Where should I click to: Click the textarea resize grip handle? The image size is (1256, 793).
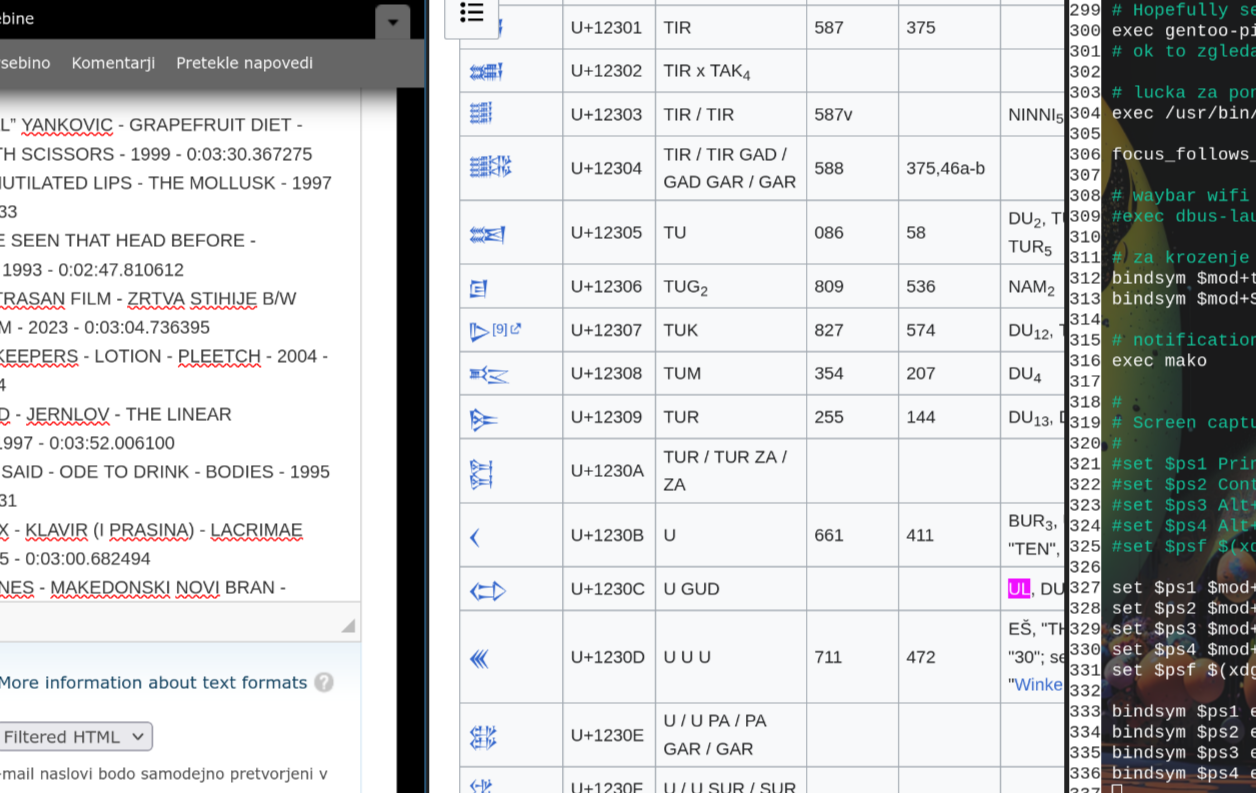(348, 626)
